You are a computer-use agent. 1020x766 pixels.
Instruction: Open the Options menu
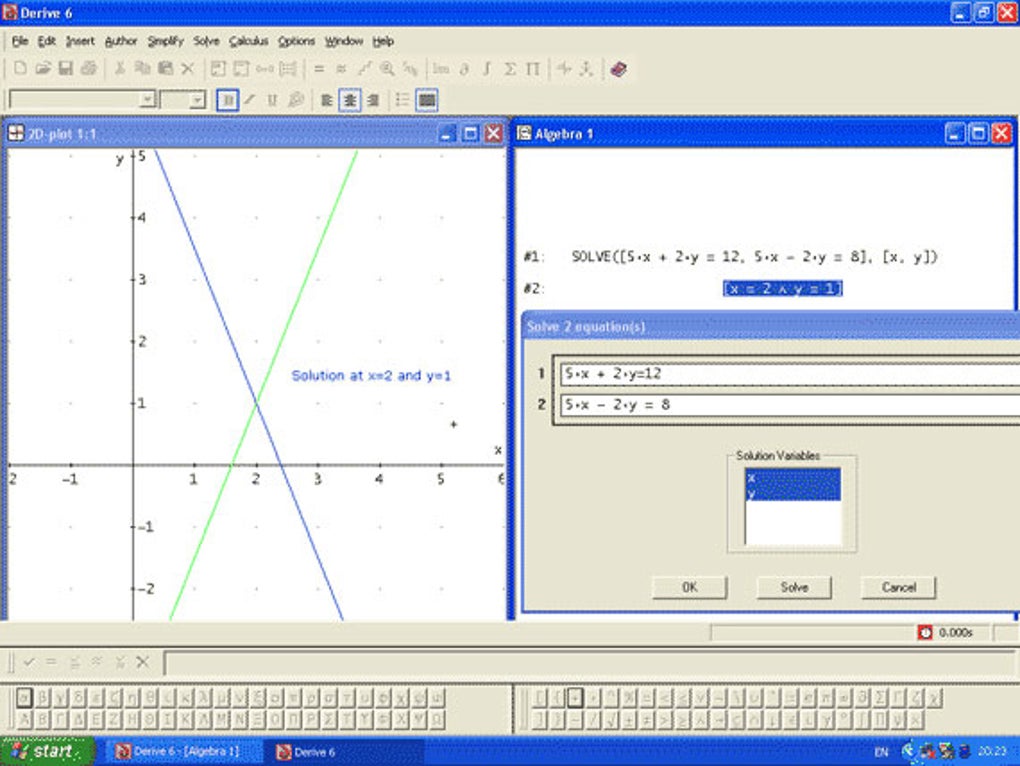pyautogui.click(x=296, y=41)
